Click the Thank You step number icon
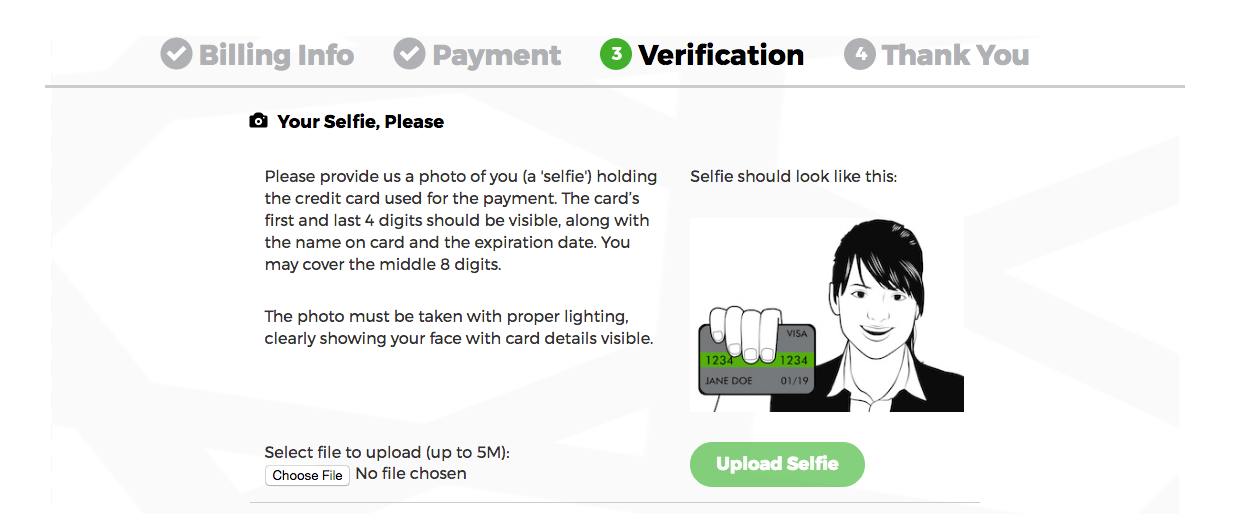 pyautogui.click(x=859, y=54)
